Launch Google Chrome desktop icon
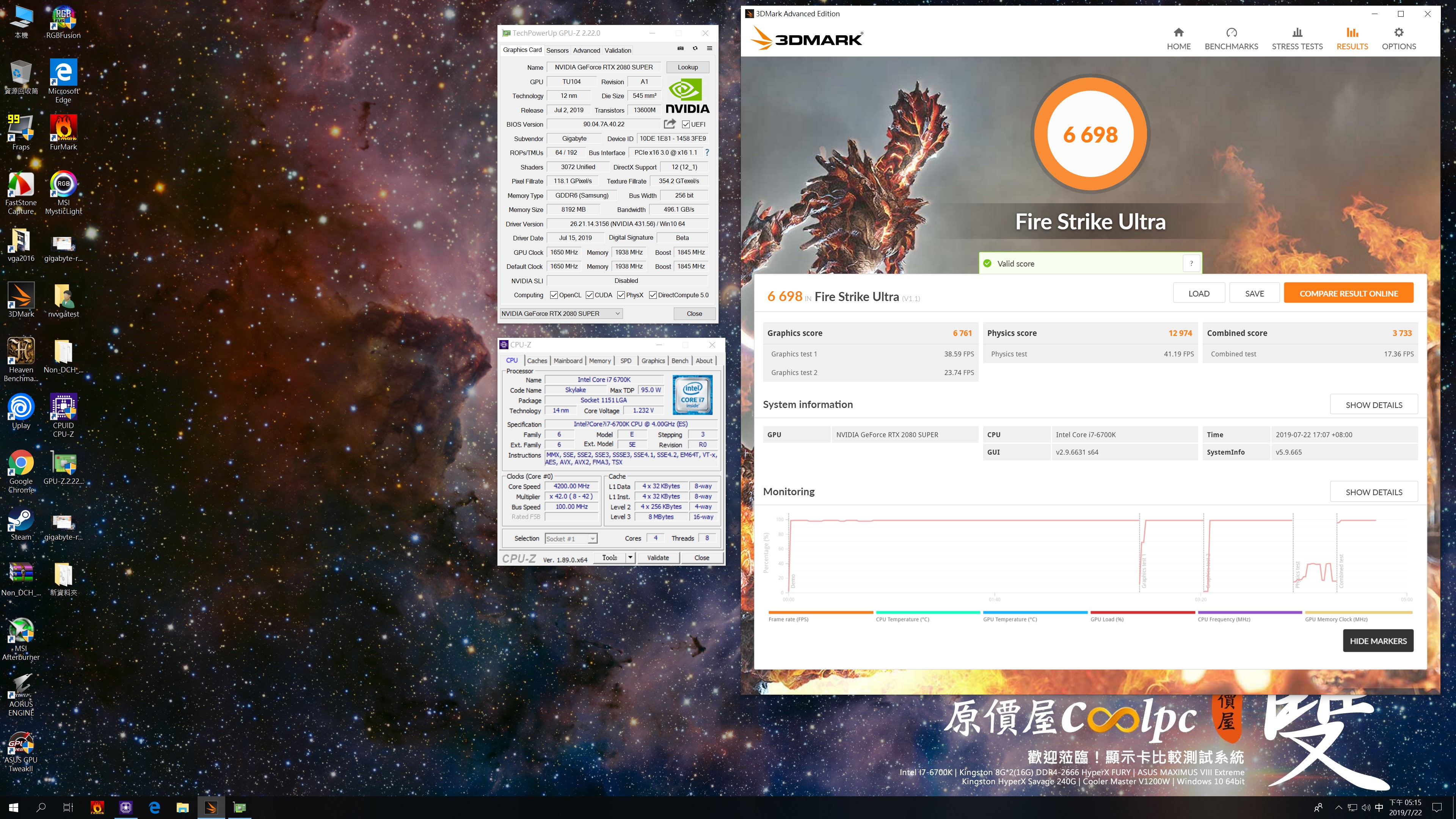 point(21,471)
